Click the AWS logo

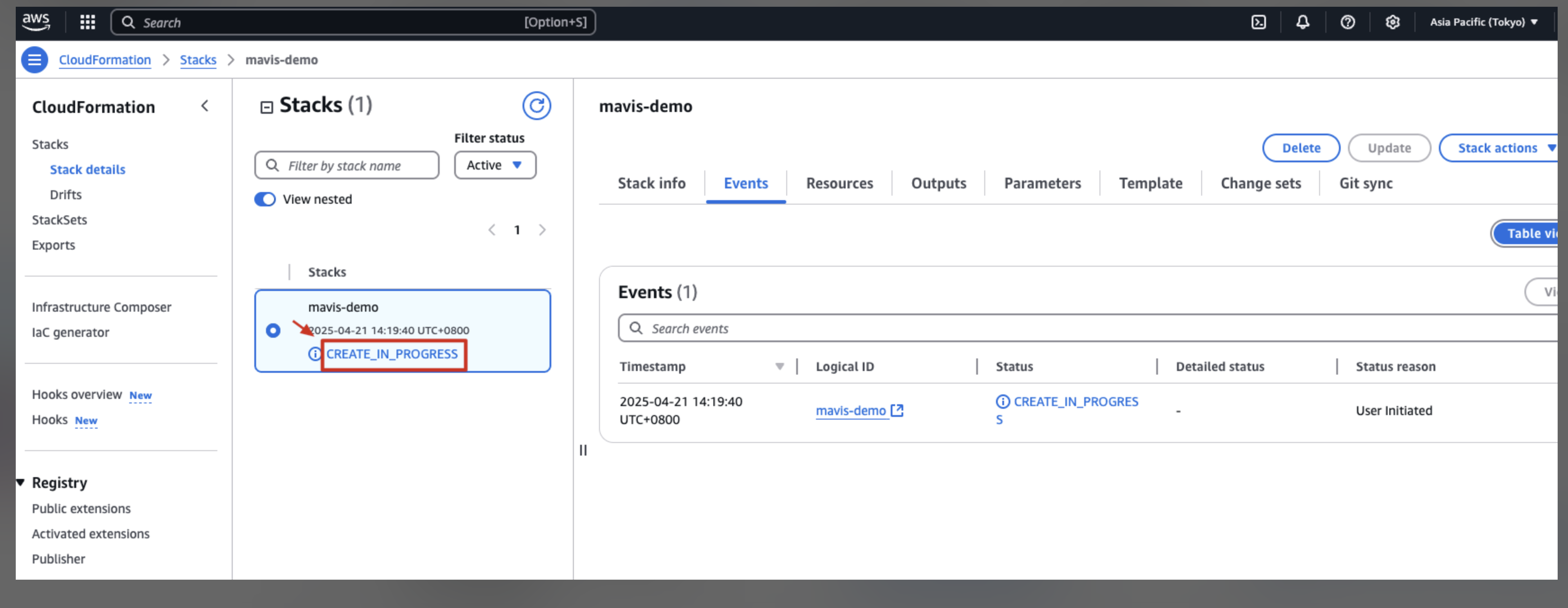click(36, 21)
